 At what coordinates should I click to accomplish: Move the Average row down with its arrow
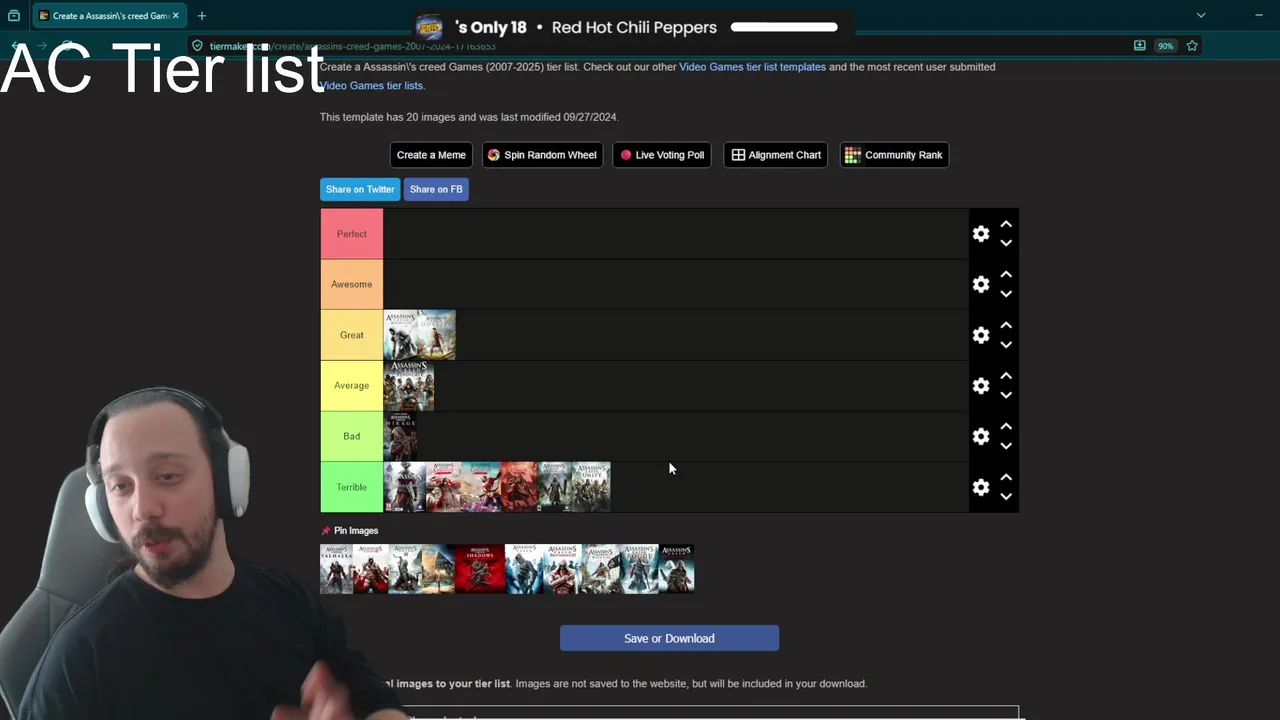(1006, 395)
